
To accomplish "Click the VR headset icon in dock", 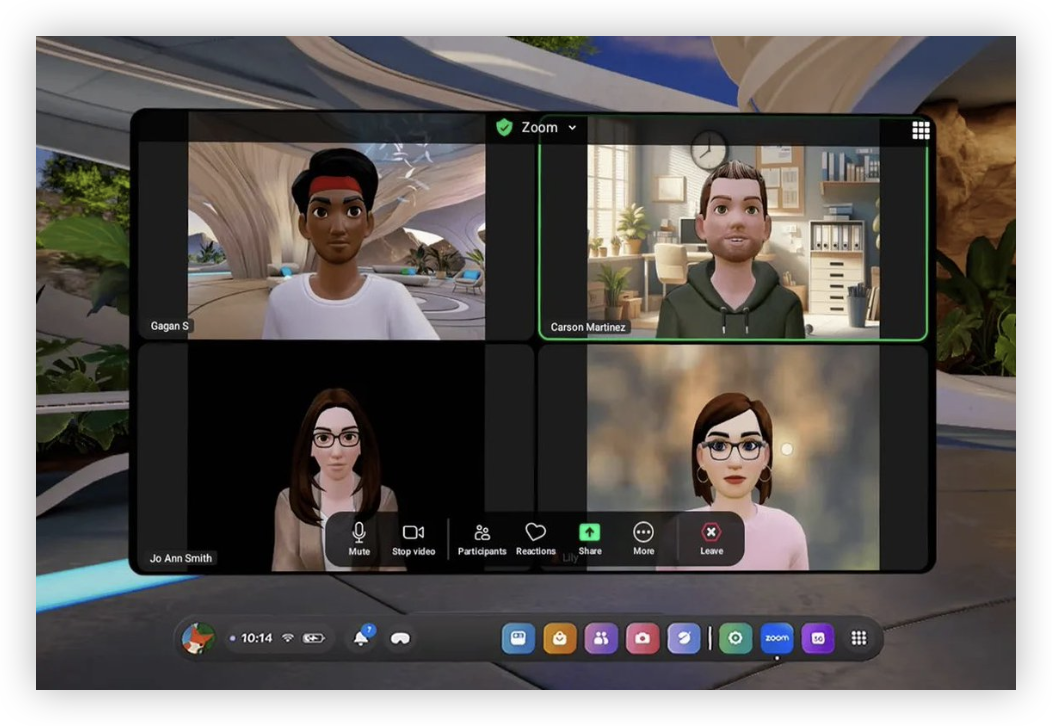I will coord(400,638).
